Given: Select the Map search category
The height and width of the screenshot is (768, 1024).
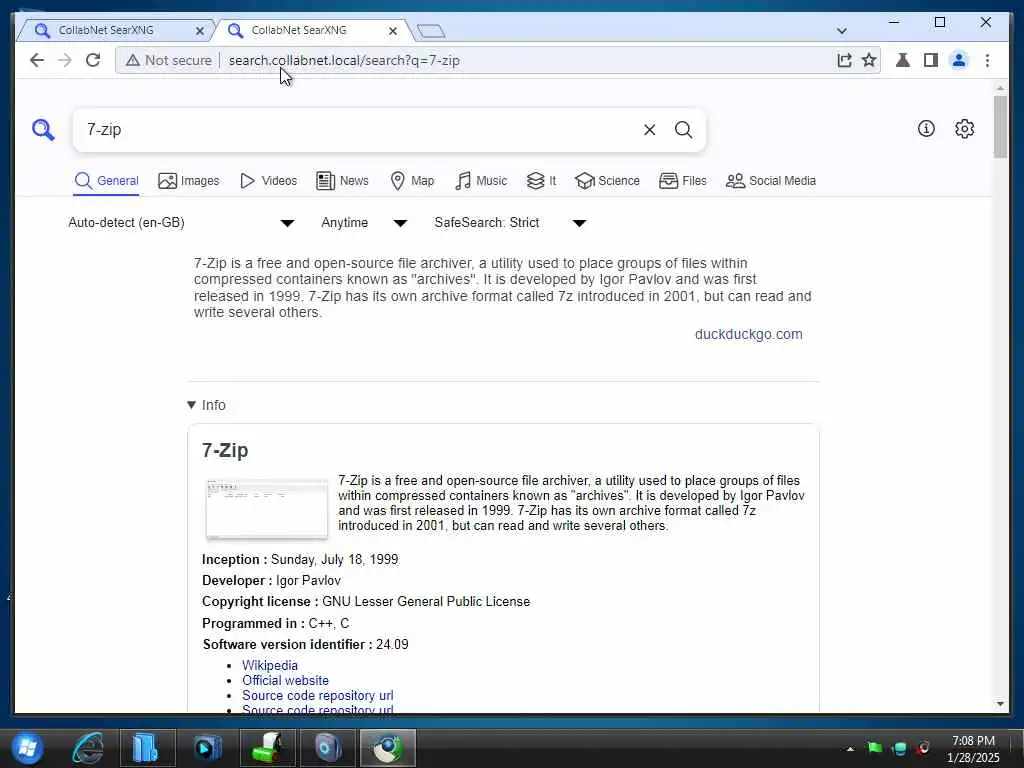Looking at the screenshot, I should 411,181.
